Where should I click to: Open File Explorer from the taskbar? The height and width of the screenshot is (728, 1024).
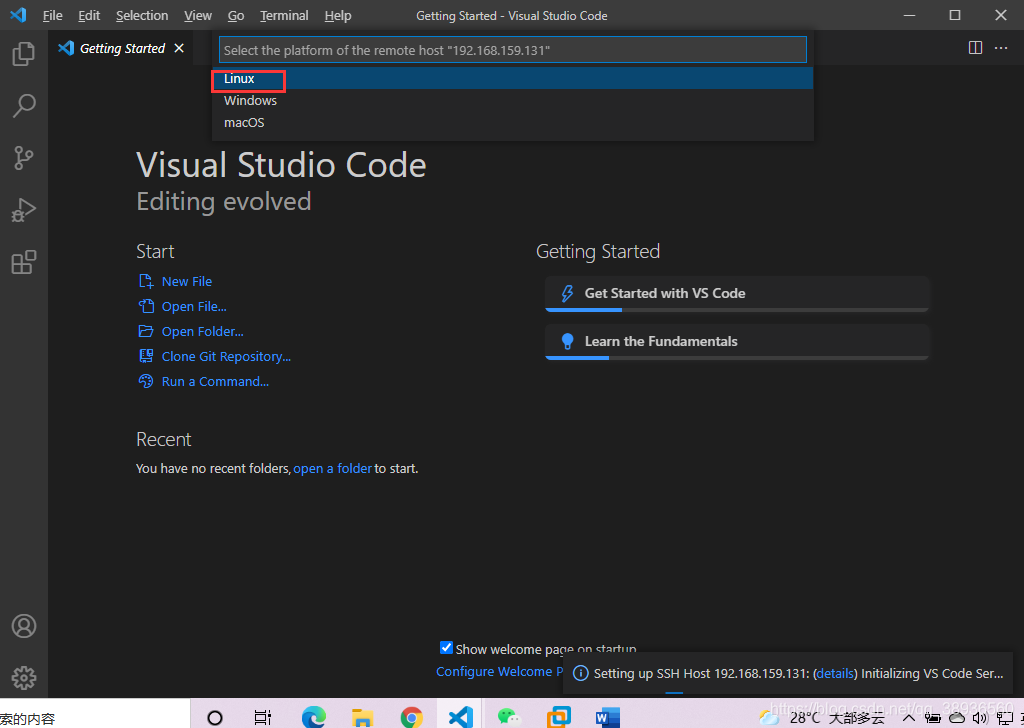tap(362, 718)
